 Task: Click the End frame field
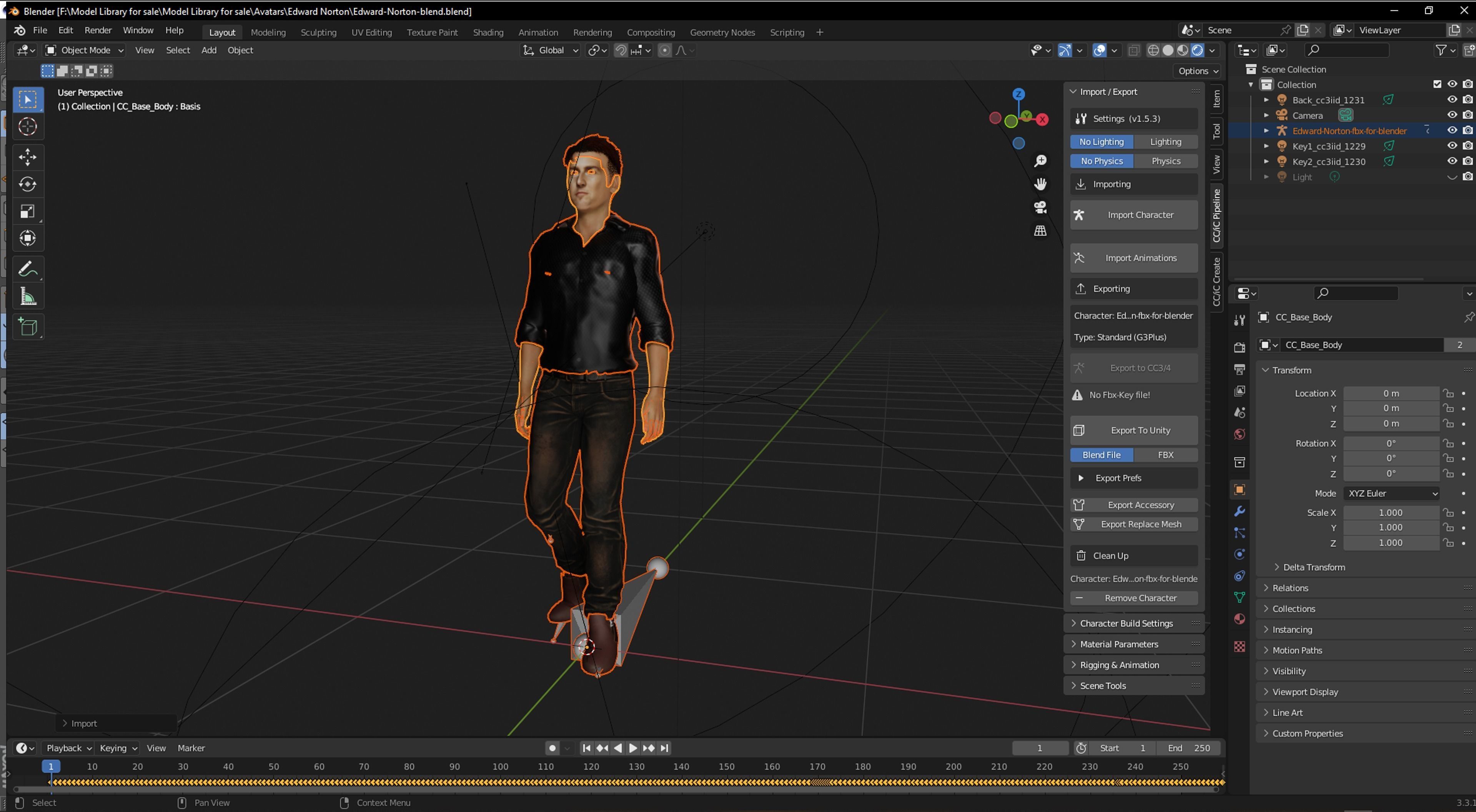click(x=1189, y=748)
